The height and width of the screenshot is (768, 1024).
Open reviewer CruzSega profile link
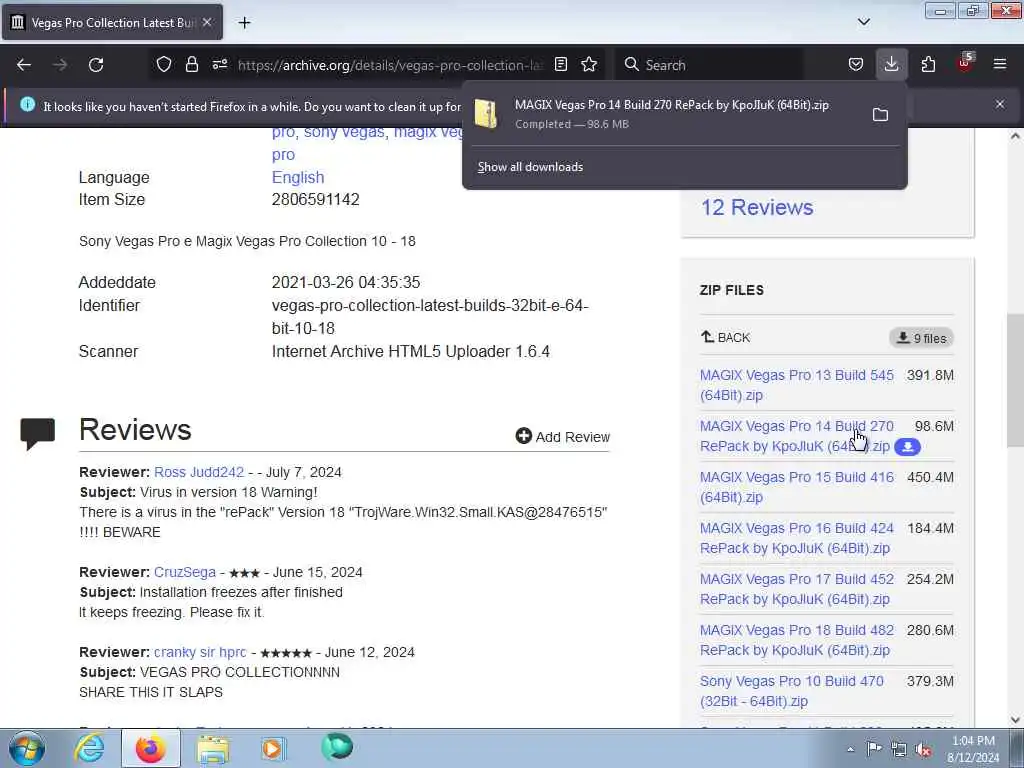point(185,572)
